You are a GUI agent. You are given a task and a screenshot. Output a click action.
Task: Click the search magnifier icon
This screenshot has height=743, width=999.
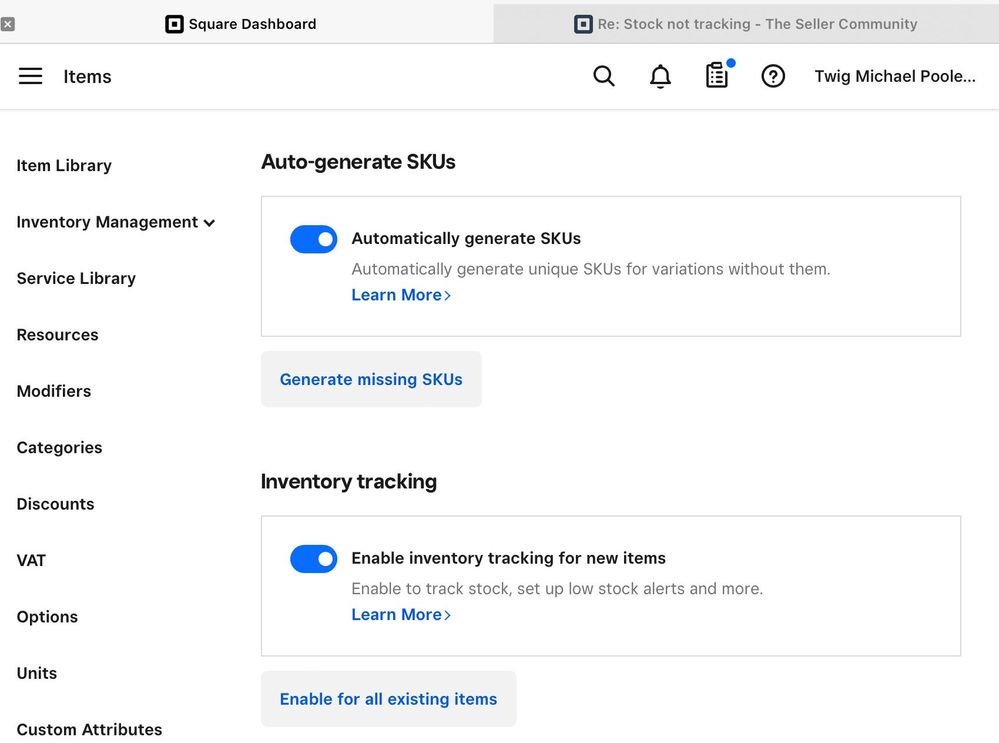pos(604,76)
